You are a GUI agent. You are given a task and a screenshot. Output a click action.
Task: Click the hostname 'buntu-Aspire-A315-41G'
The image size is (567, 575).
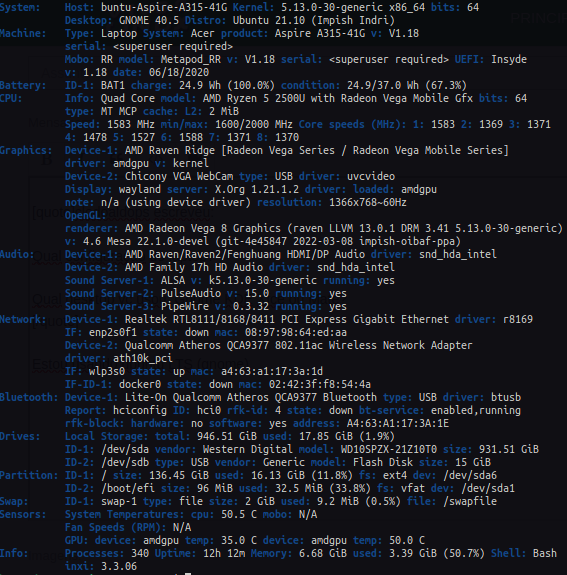click(x=164, y=7)
